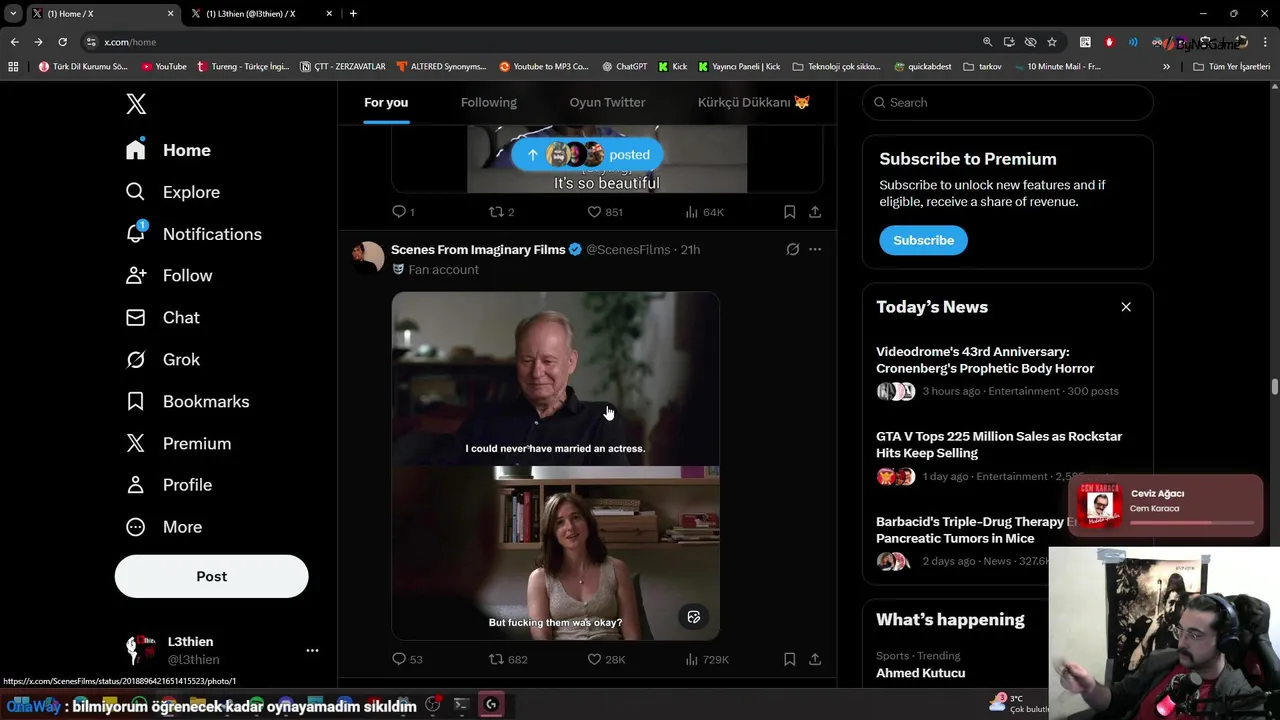
Task: Click Subscribe in the Premium card
Action: point(923,240)
